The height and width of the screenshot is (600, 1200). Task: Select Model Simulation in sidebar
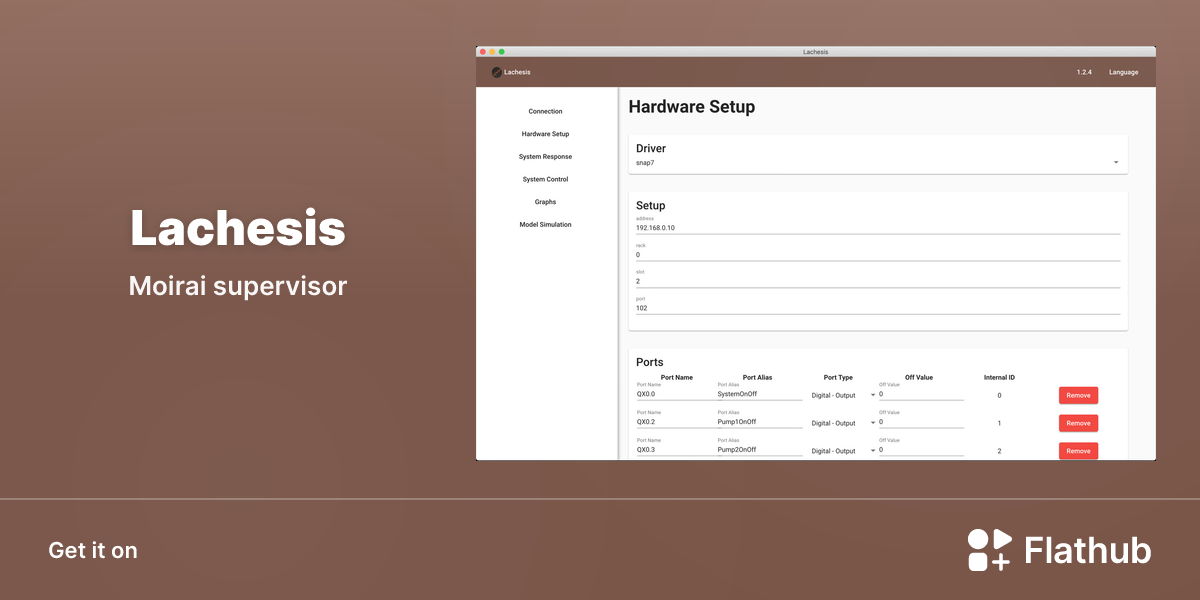tap(546, 225)
